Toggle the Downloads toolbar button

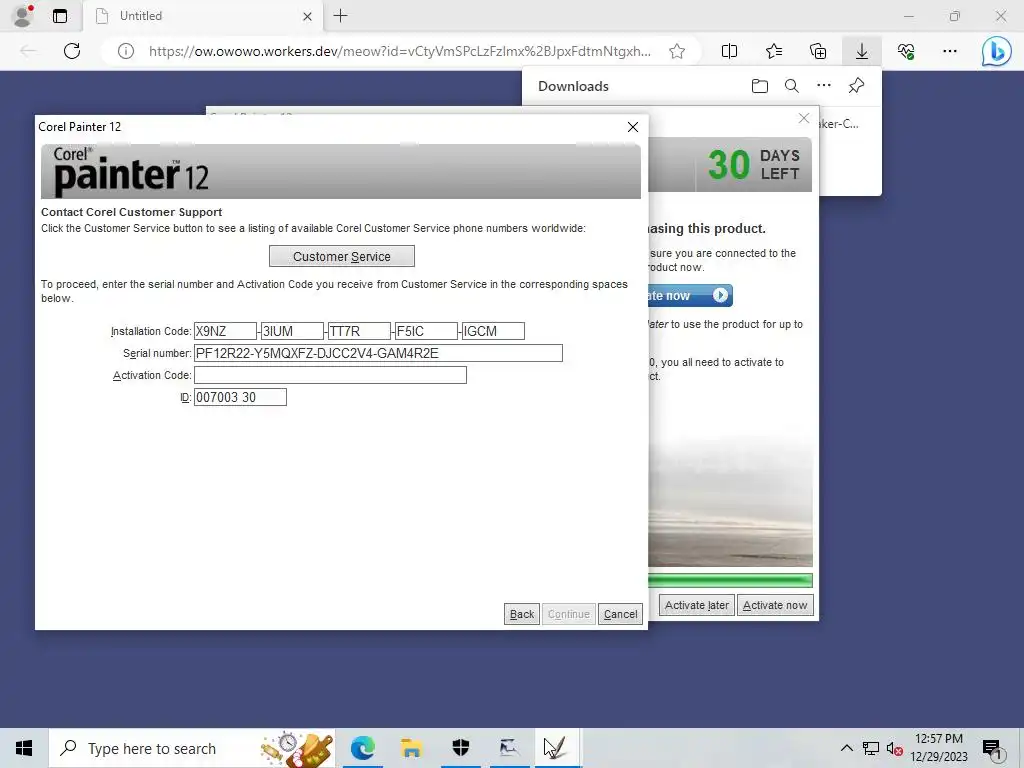(x=862, y=51)
